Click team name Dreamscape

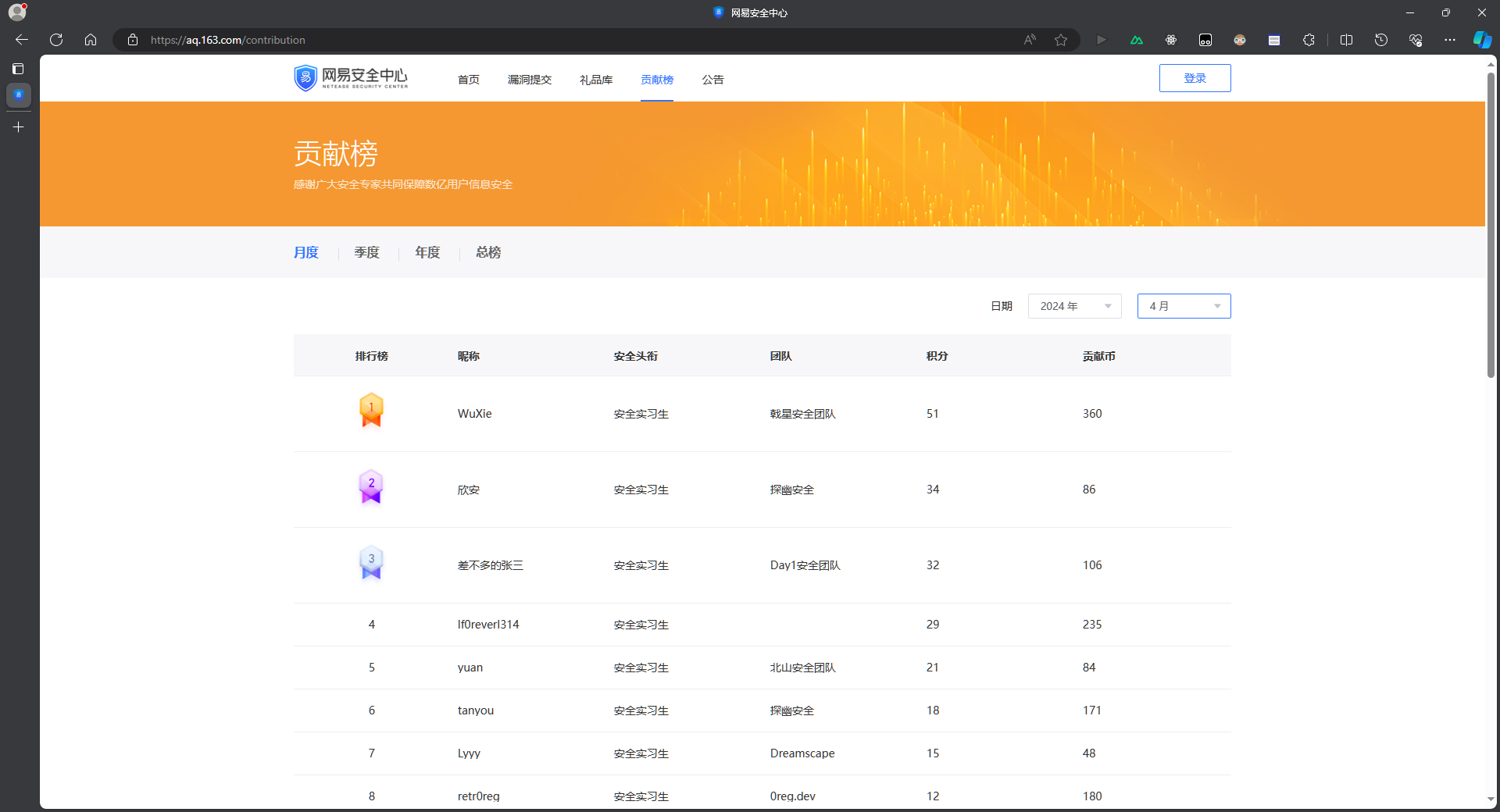pos(802,753)
